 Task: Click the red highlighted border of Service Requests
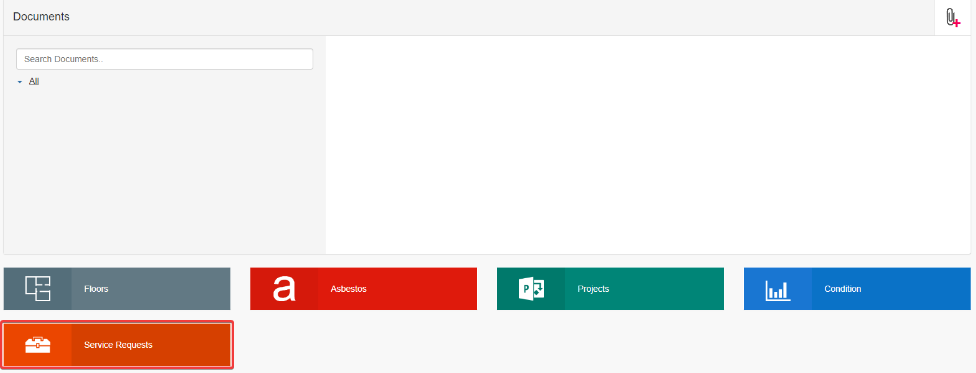[118, 322]
